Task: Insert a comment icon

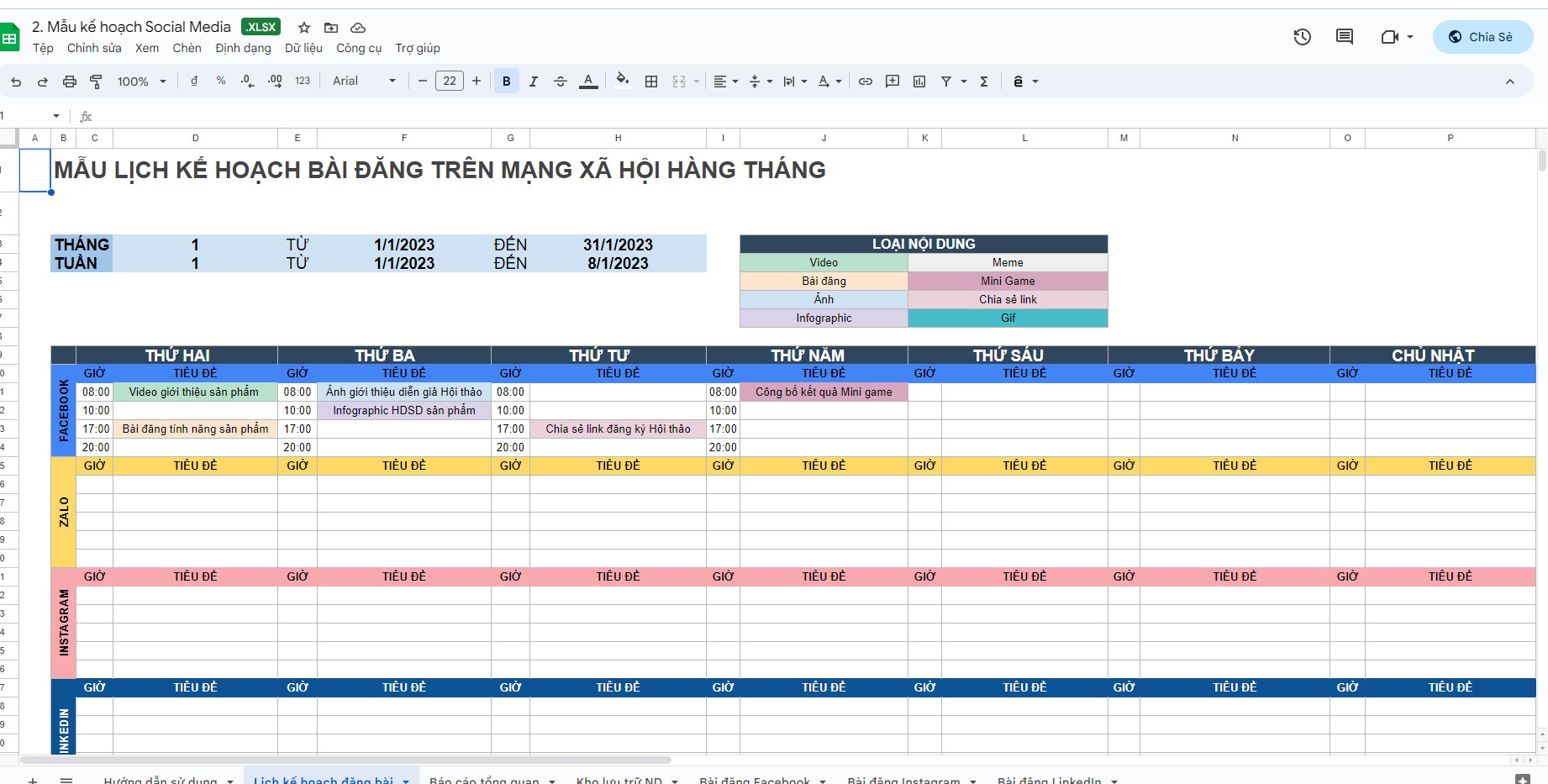Action: (x=892, y=81)
